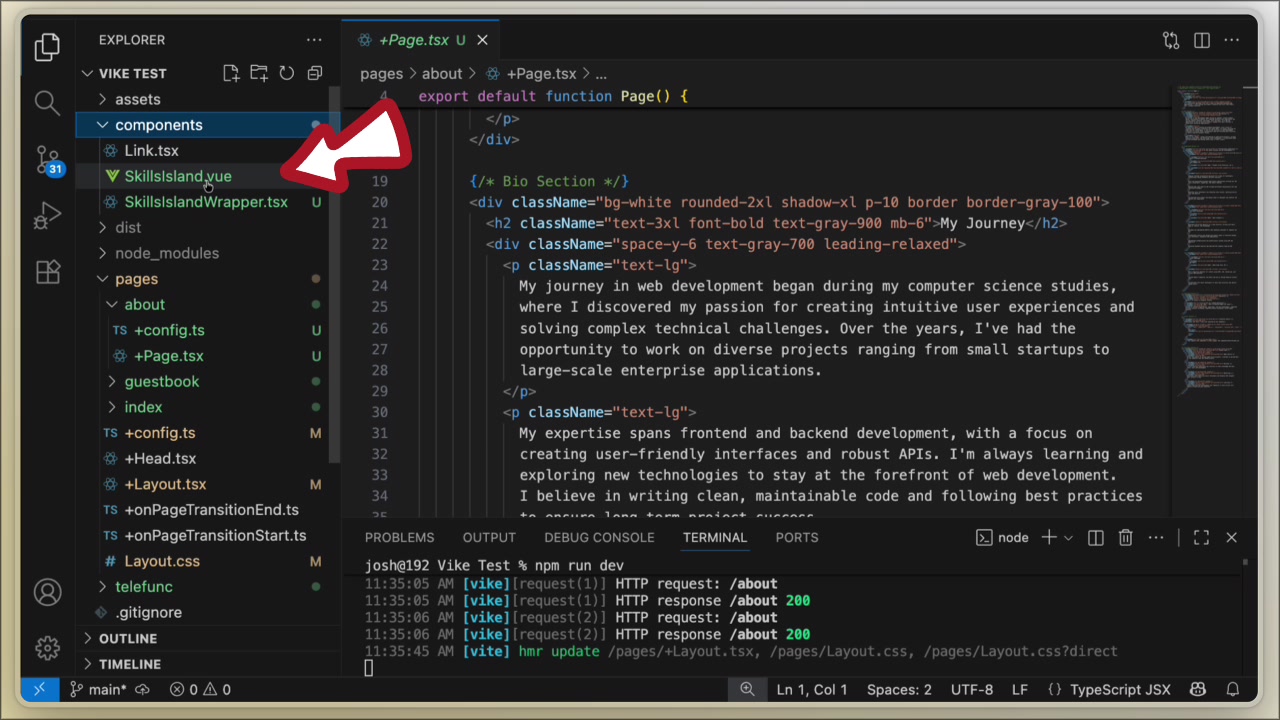This screenshot has width=1280, height=720.
Task: Maximize the terminal panel
Action: pyautogui.click(x=1201, y=537)
